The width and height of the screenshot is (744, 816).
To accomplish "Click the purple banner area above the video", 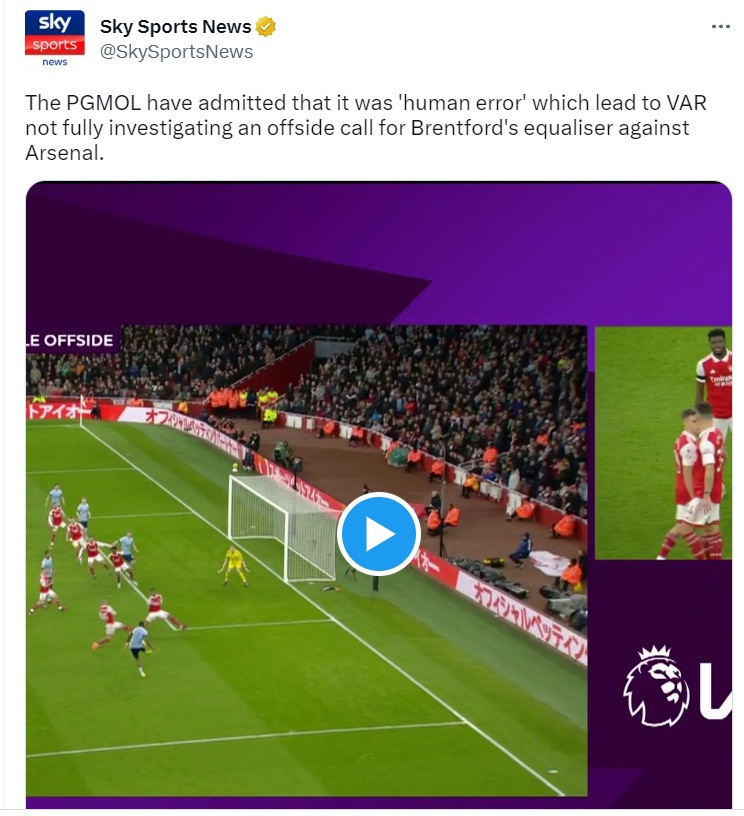I will click(x=378, y=252).
